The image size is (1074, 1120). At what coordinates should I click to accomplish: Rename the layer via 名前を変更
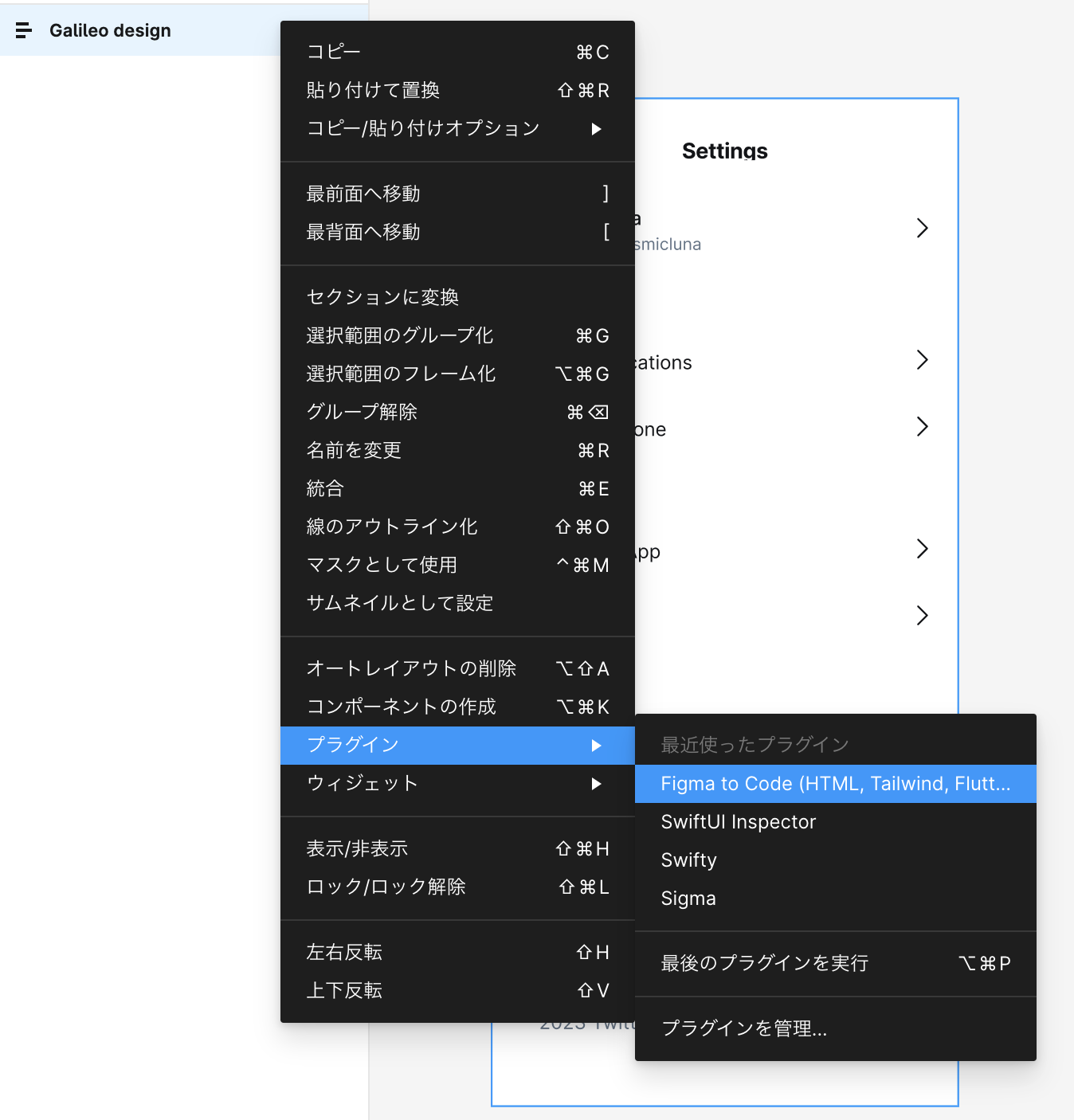pos(352,450)
